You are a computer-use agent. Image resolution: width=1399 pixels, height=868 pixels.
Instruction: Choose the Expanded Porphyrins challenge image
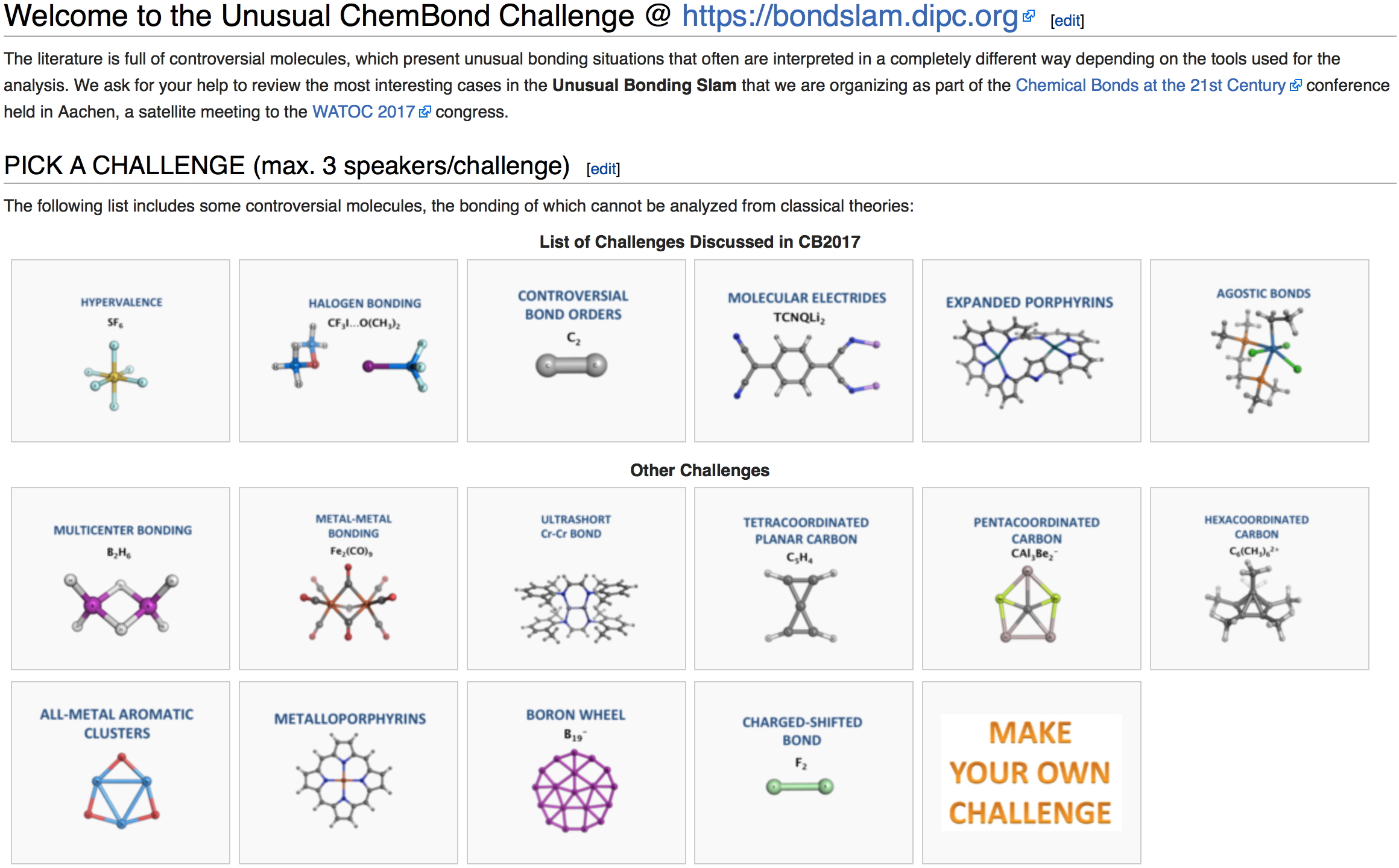coord(1031,351)
